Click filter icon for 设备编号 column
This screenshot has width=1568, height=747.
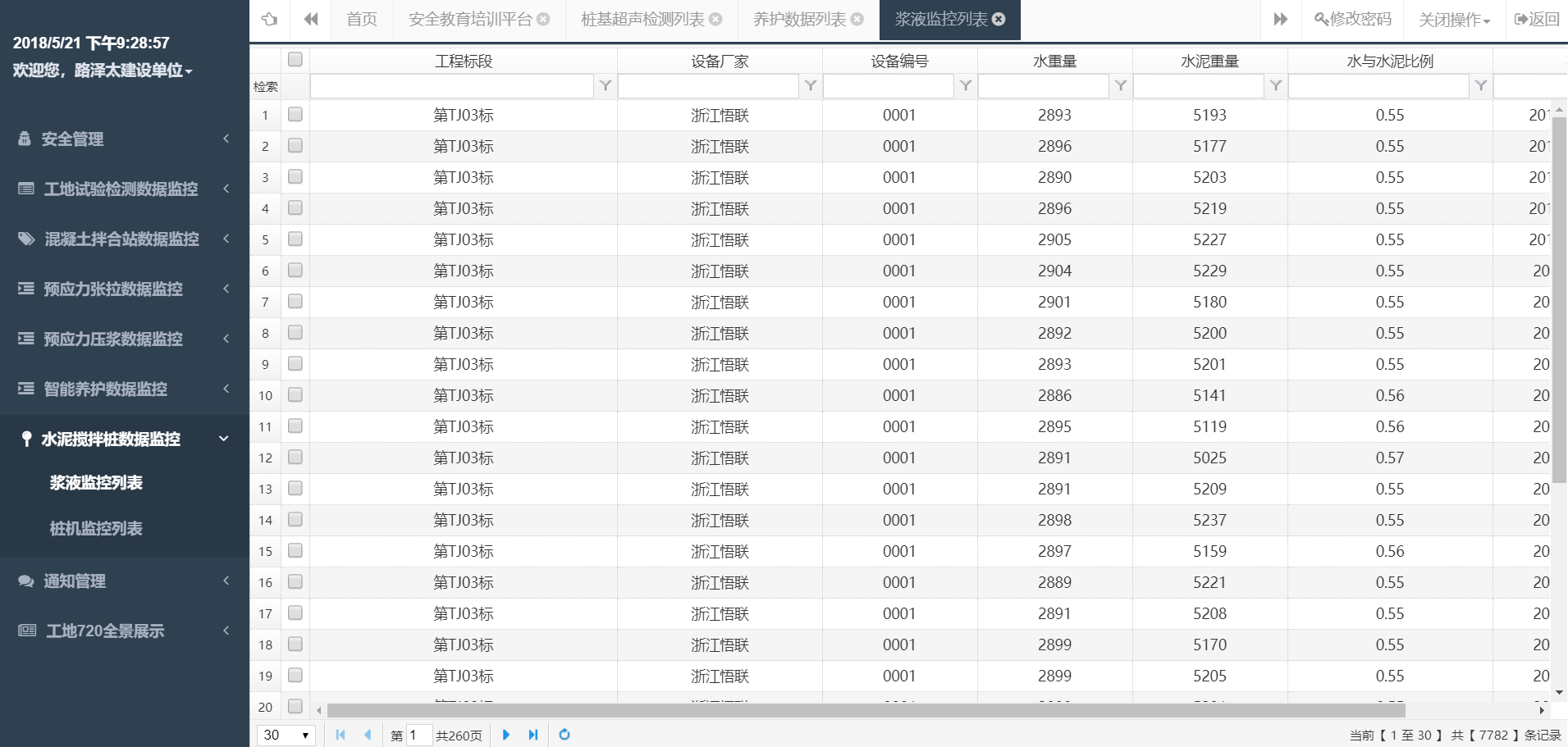tap(966, 86)
